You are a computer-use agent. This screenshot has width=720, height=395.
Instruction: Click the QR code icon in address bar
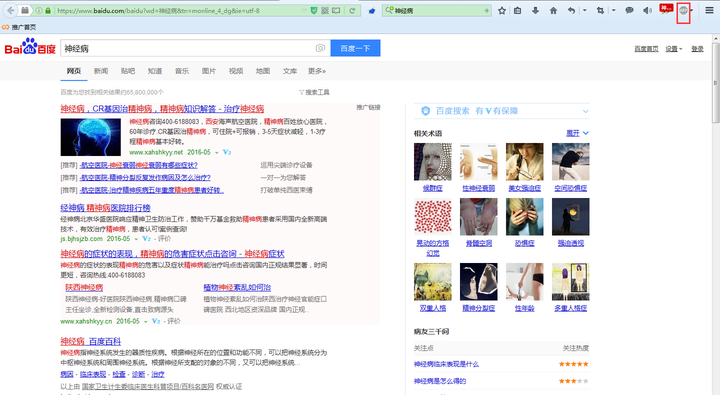pyautogui.click(x=325, y=10)
